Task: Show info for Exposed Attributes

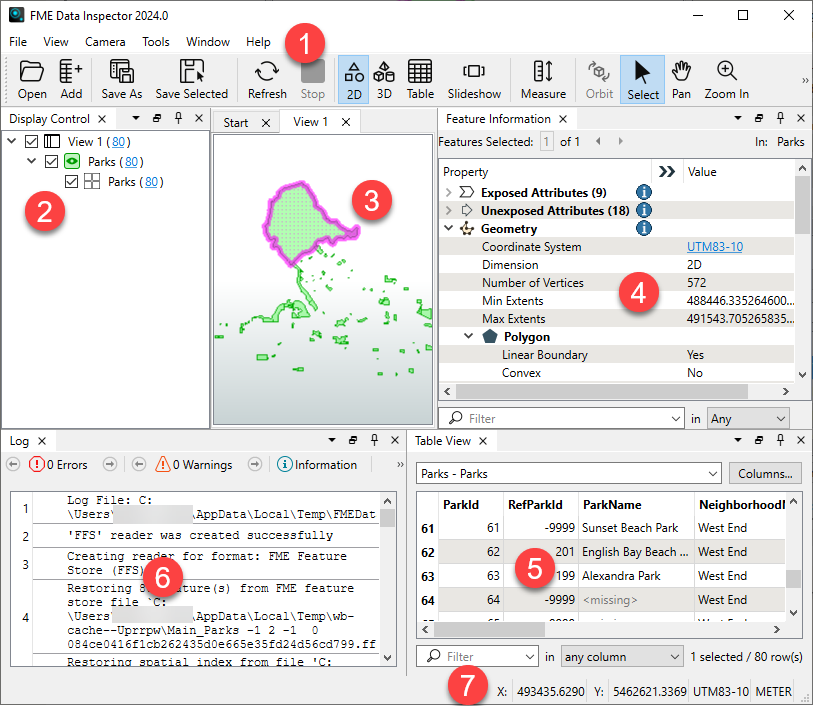Action: click(643, 192)
